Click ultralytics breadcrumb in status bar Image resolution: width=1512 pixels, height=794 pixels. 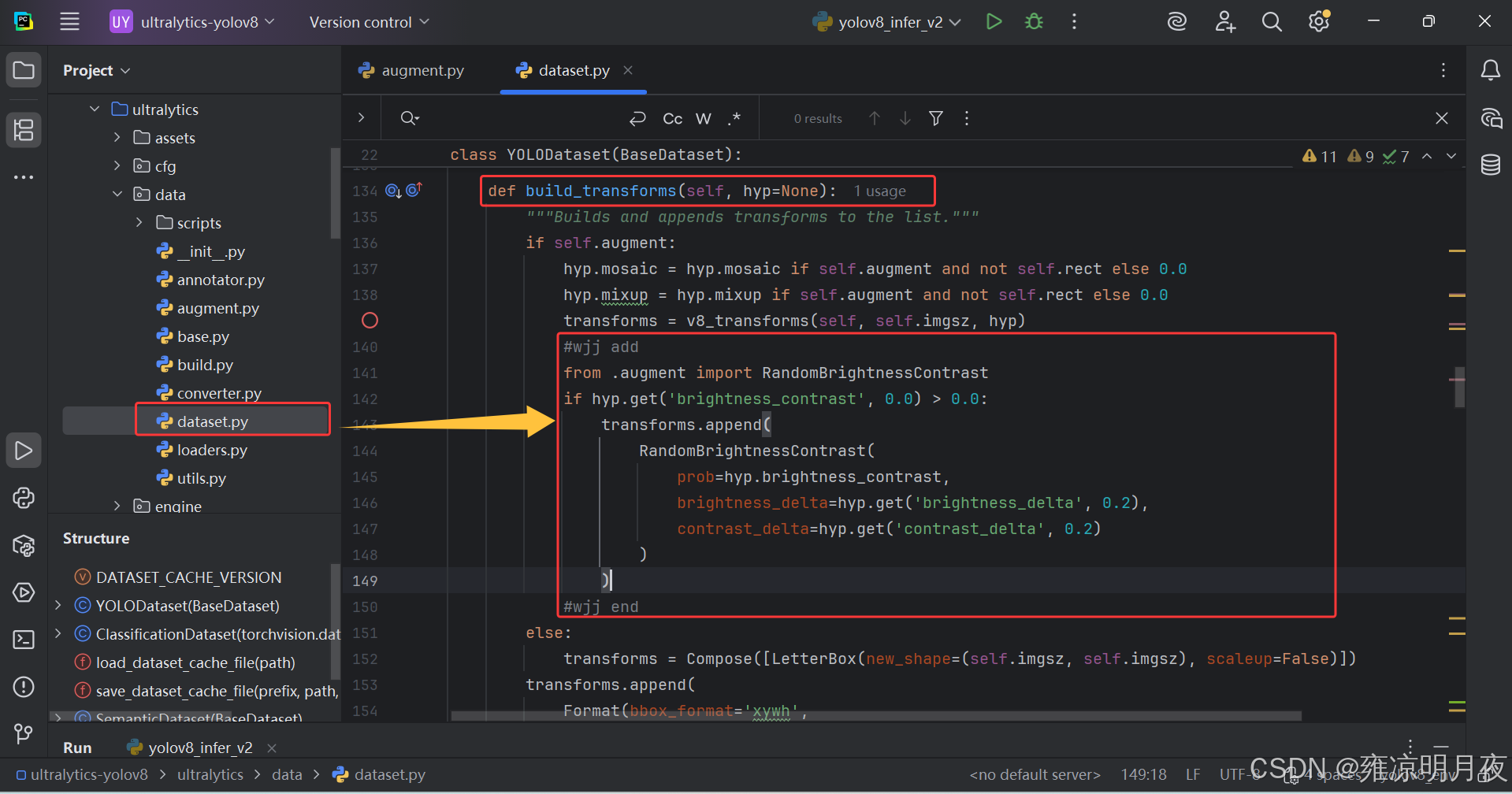[x=210, y=774]
